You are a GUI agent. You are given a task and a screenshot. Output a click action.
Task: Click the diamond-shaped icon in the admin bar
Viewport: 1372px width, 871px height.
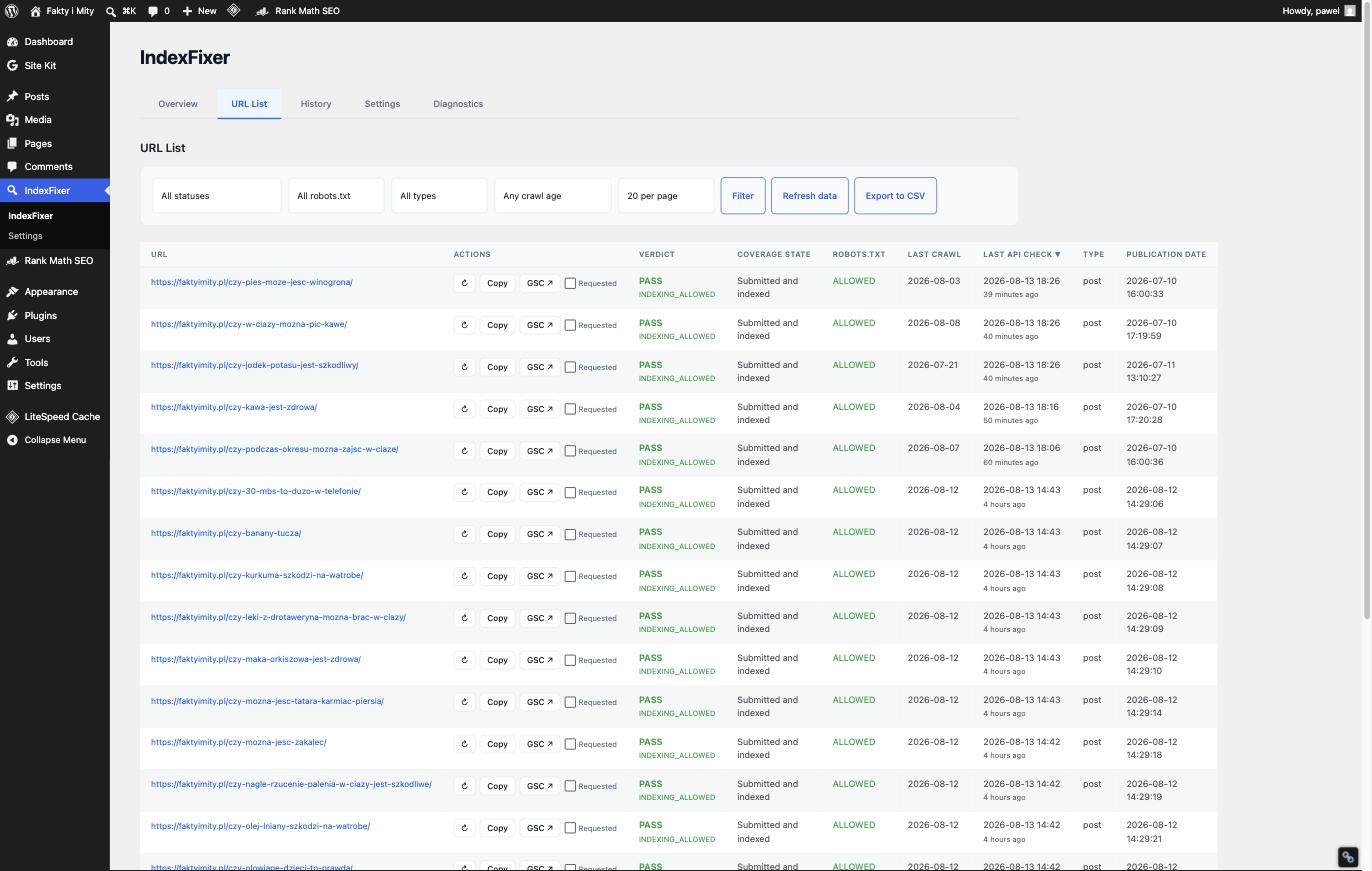tap(233, 11)
